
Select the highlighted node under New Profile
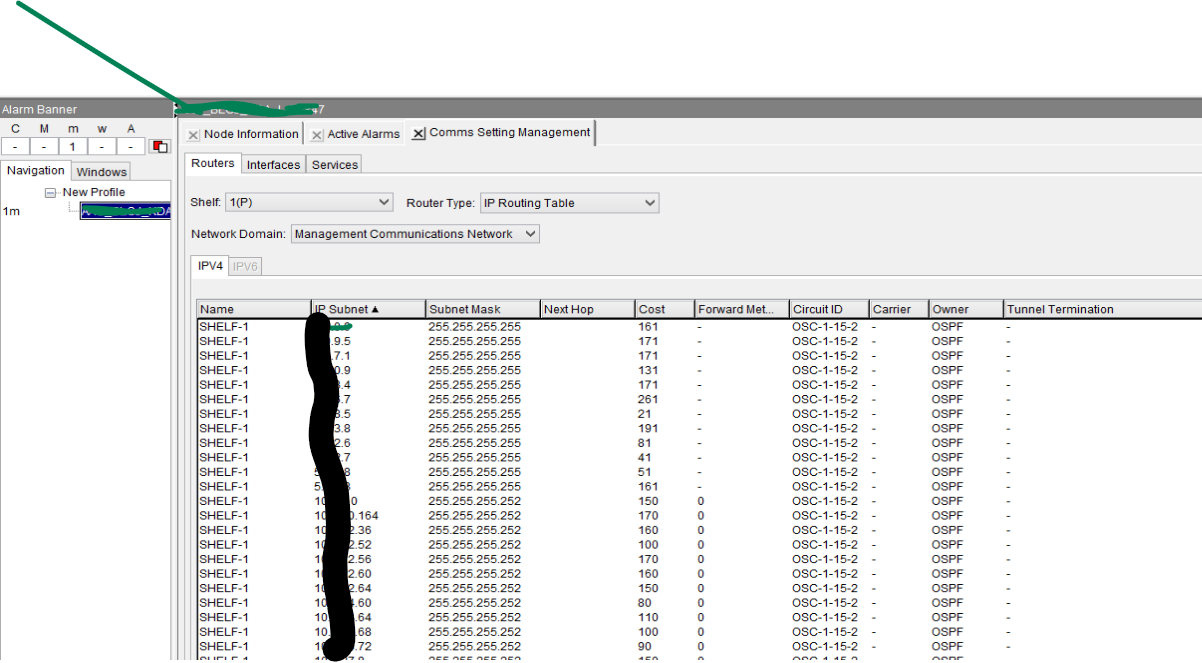click(x=126, y=211)
